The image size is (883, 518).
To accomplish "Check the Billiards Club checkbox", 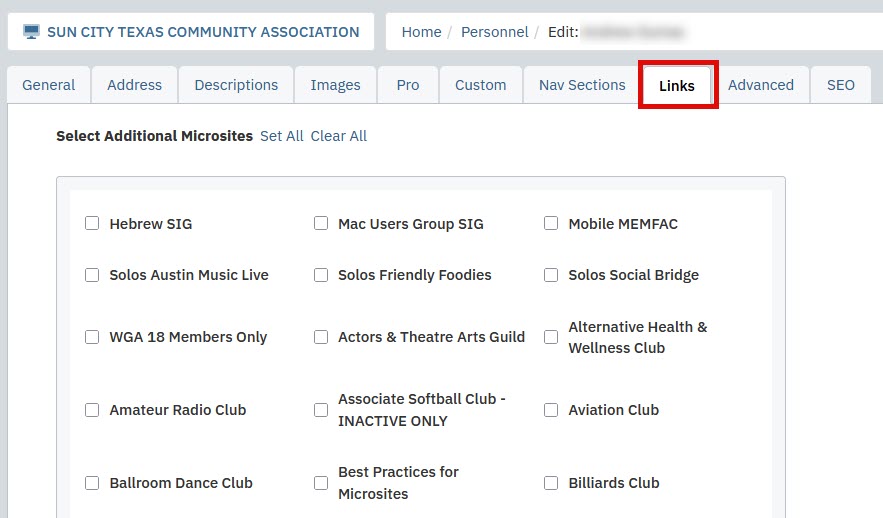I will pyautogui.click(x=551, y=483).
